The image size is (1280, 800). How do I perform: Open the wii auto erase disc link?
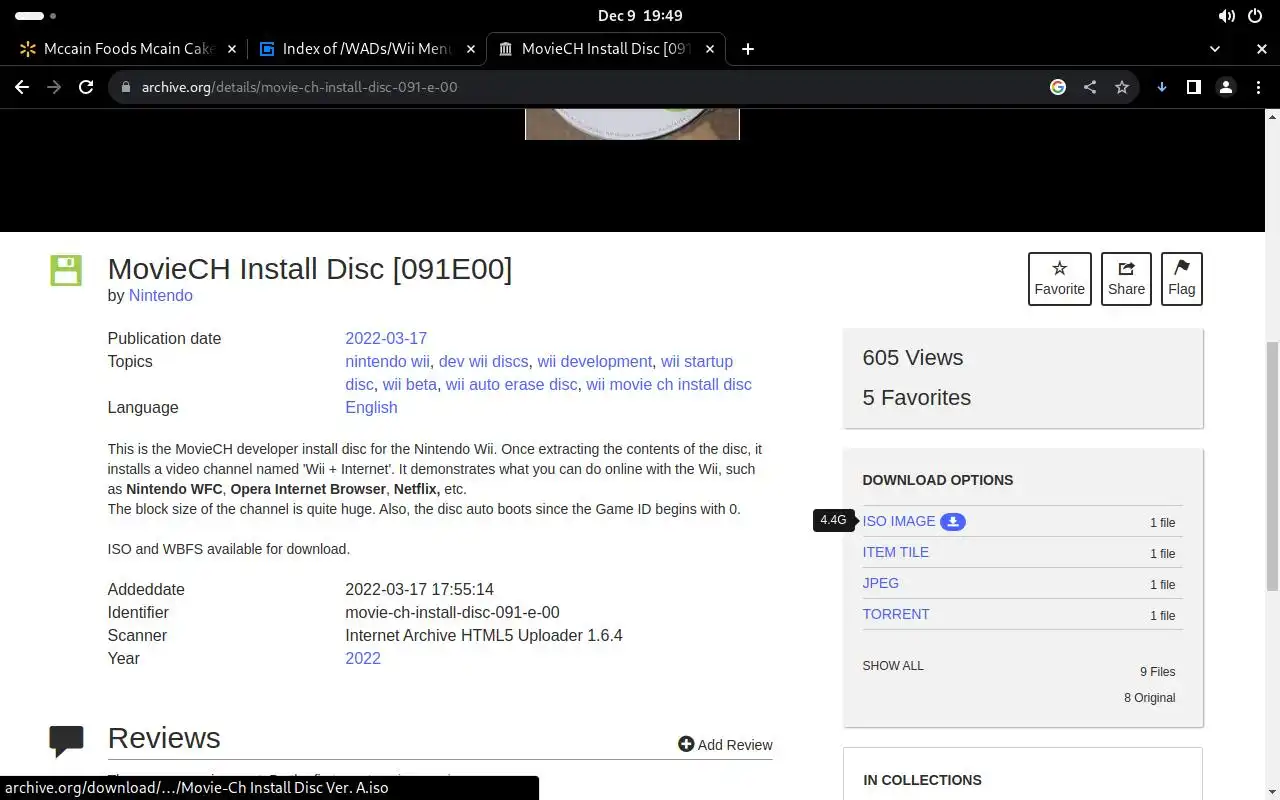click(x=511, y=385)
